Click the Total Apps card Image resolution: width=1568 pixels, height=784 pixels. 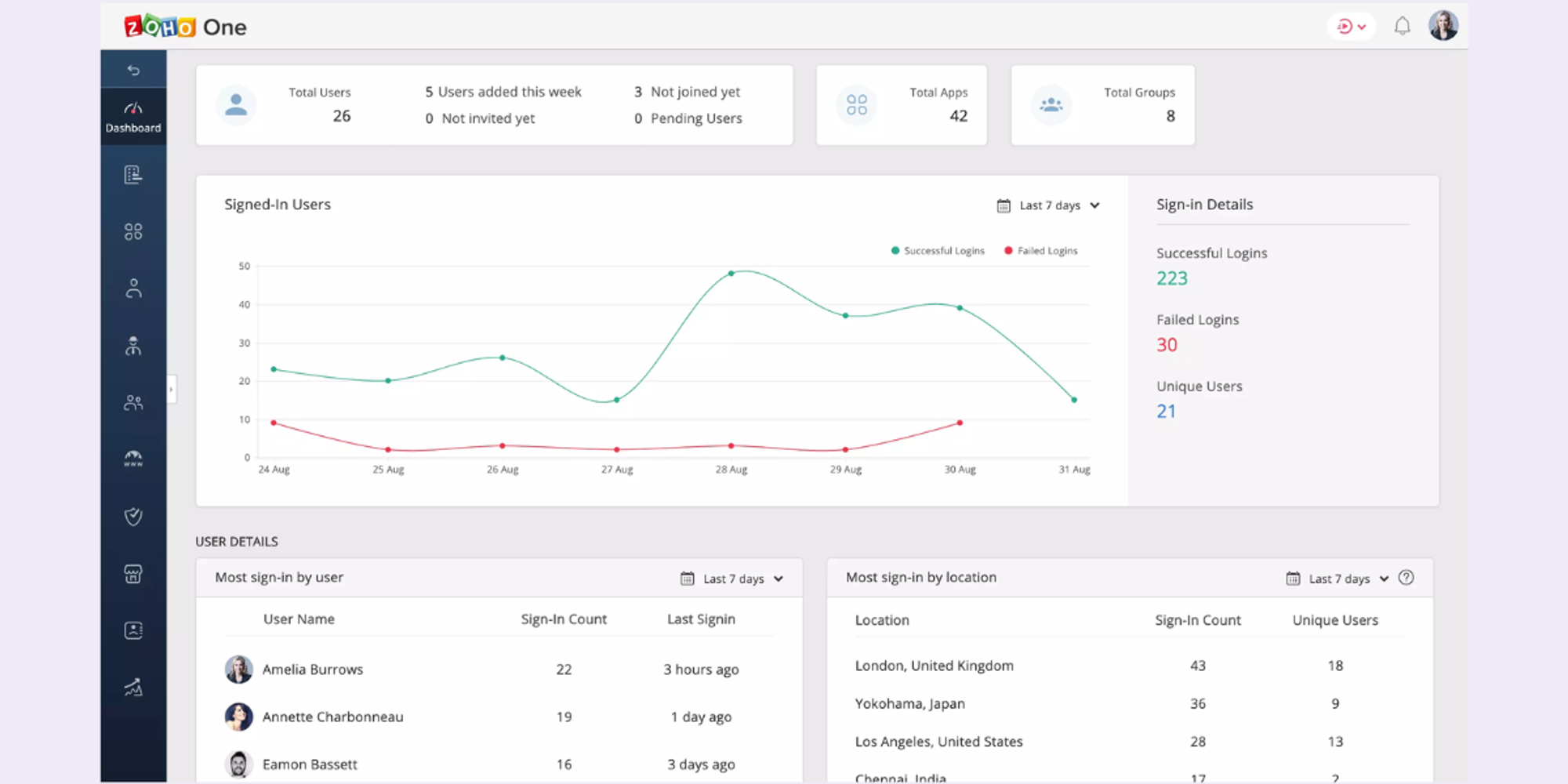pos(902,105)
